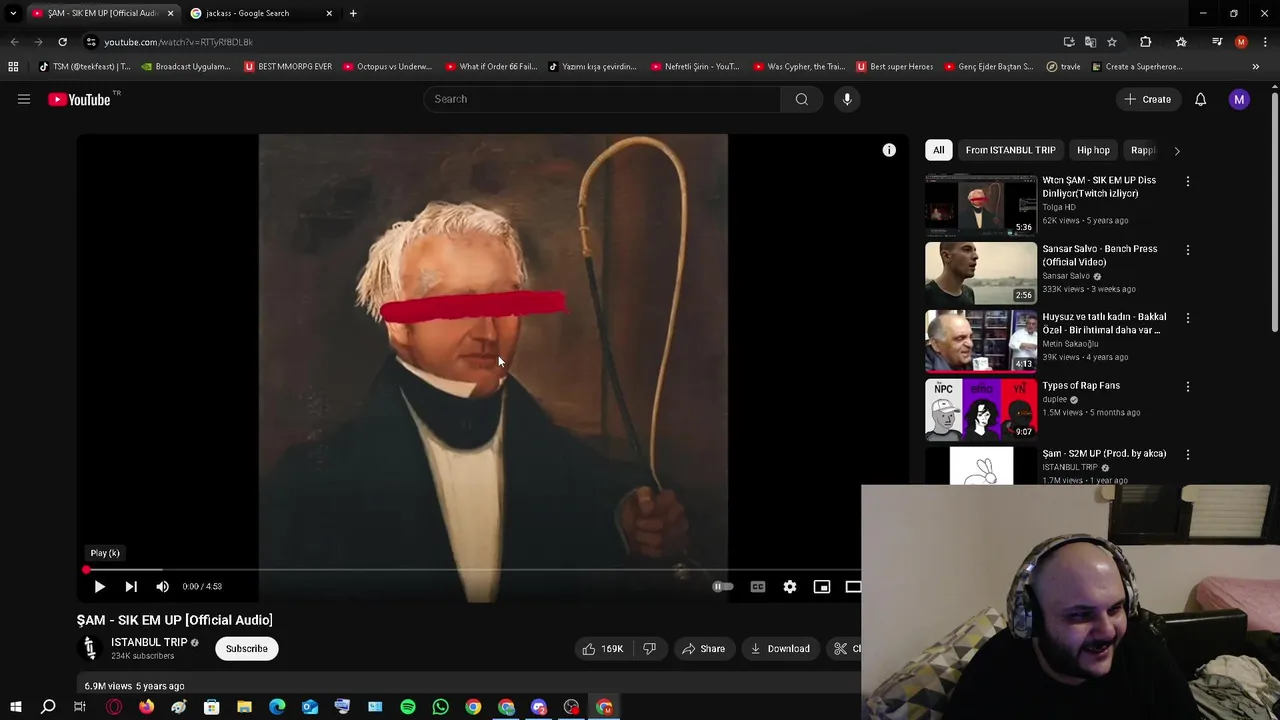
Task: Subscribe to ISTANBUL TRIP channel
Action: point(246,649)
